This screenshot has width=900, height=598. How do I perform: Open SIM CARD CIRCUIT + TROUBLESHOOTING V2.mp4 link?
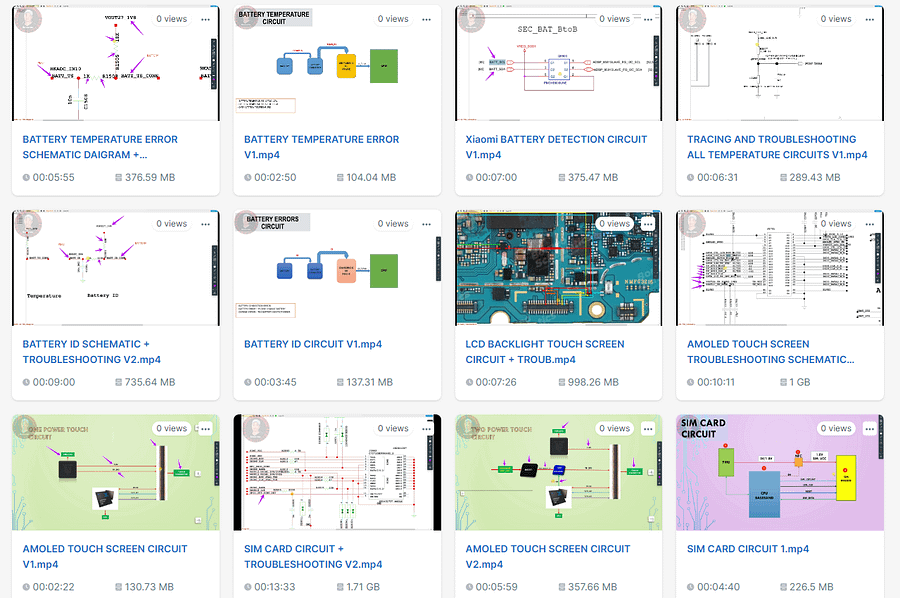(313, 557)
